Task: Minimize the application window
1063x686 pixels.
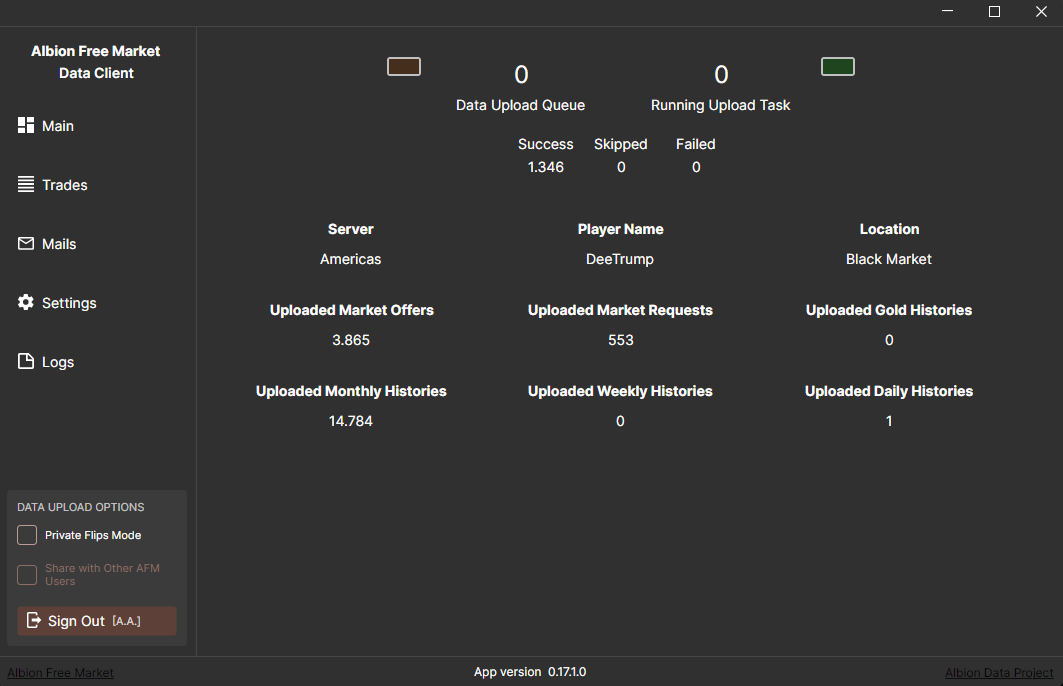Action: click(947, 12)
